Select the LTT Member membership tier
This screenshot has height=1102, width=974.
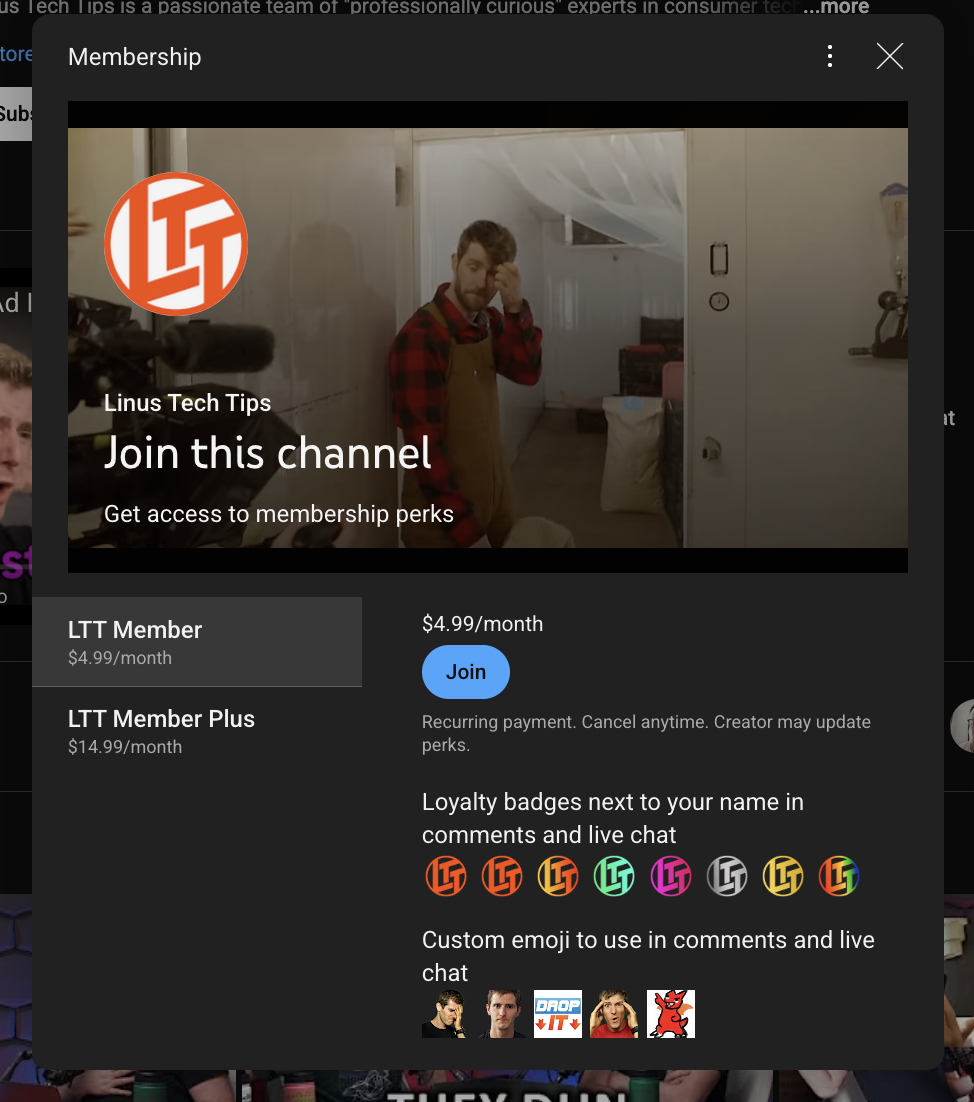coord(196,641)
